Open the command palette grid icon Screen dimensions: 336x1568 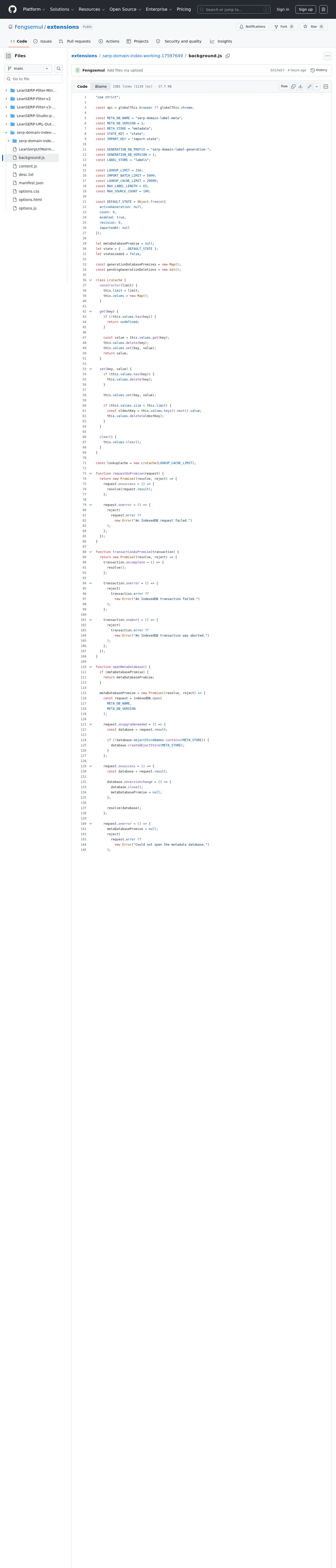[323, 9]
